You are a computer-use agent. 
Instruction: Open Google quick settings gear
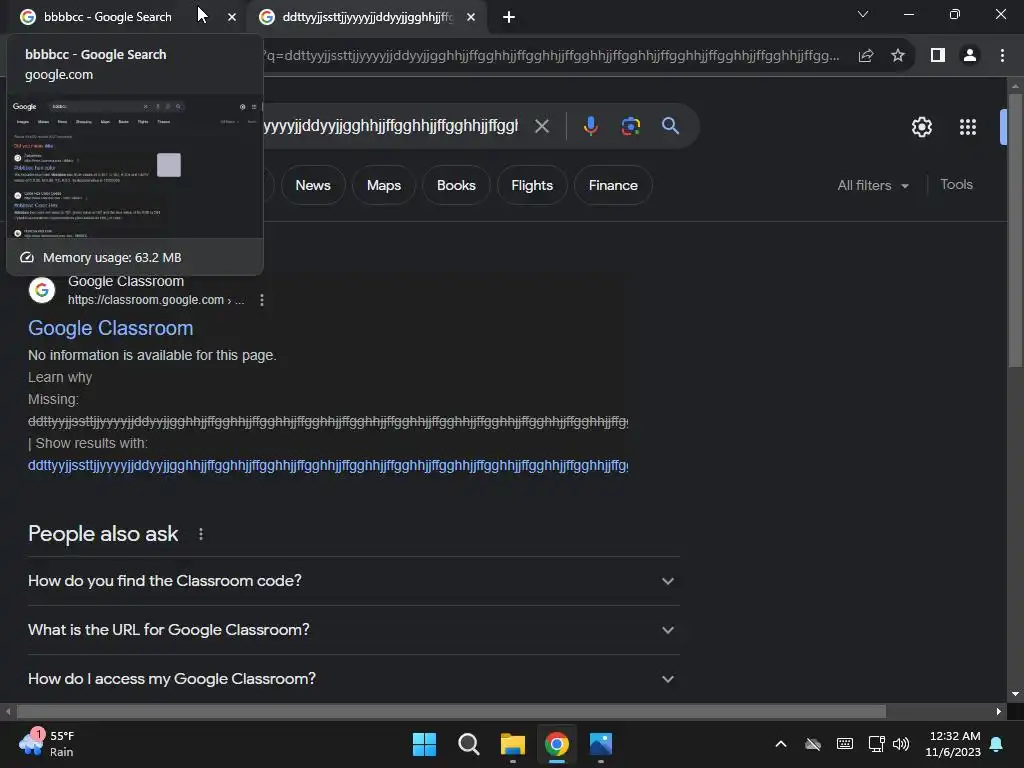921,127
